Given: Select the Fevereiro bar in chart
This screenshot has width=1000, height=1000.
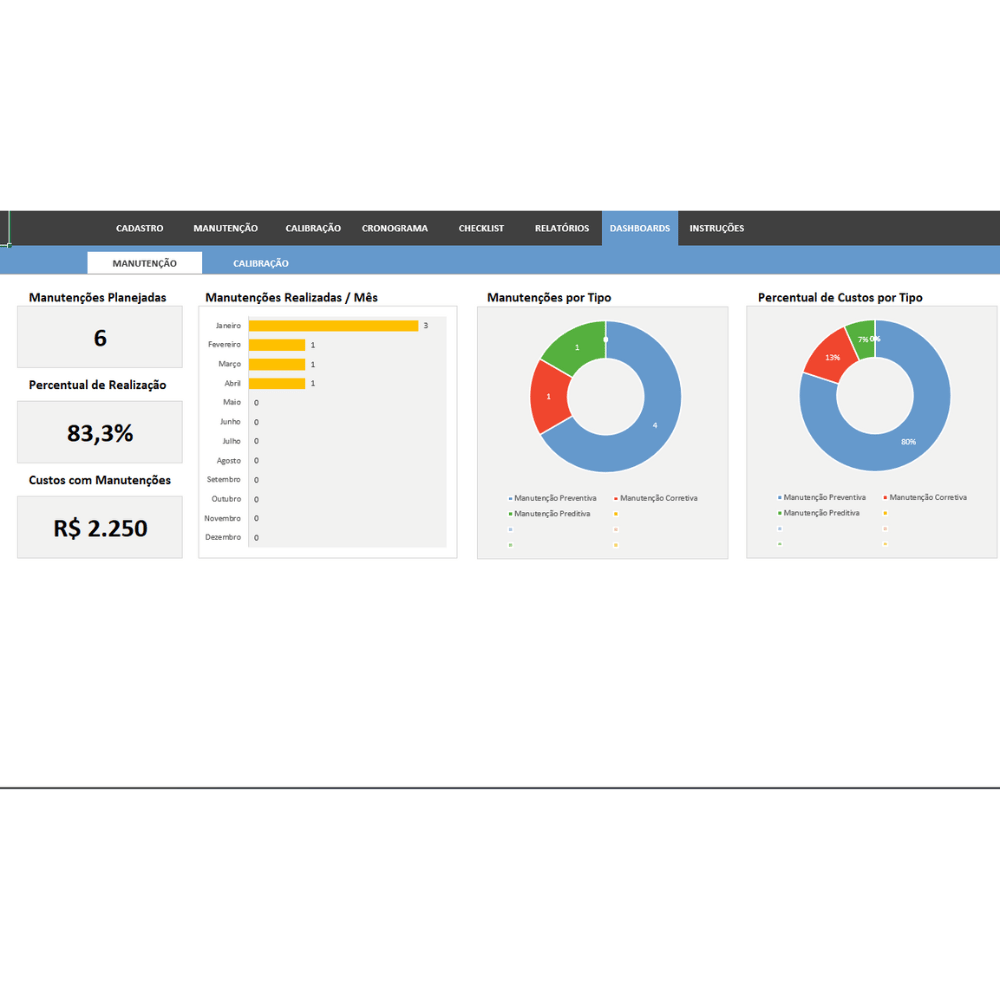Looking at the screenshot, I should pos(277,345).
